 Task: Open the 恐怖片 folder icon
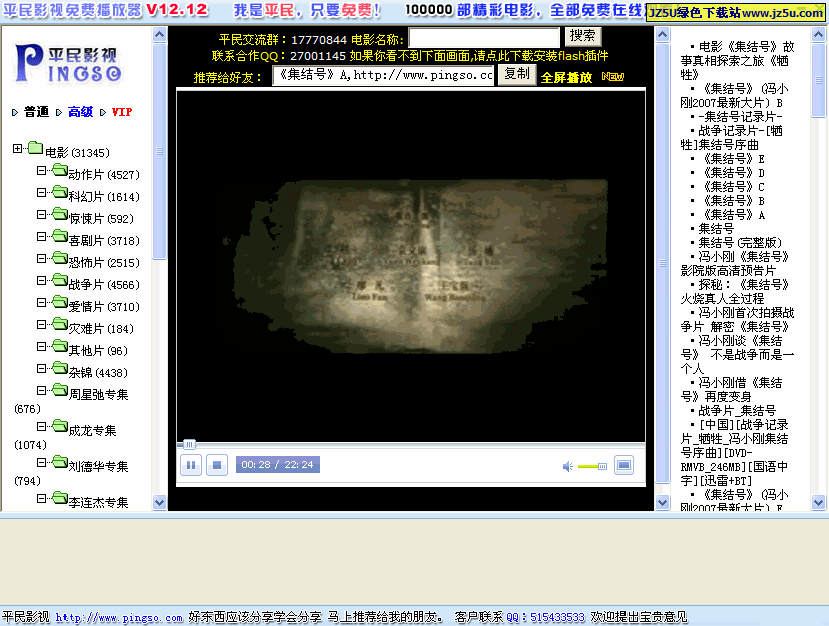[60, 258]
